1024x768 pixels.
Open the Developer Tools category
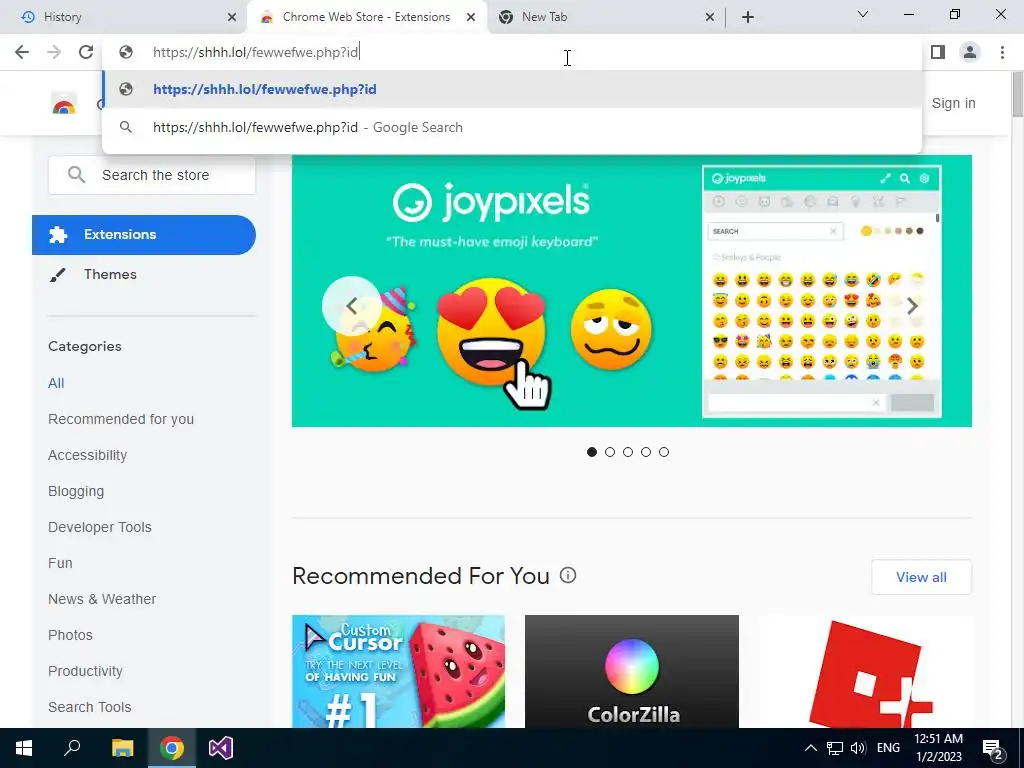click(x=100, y=527)
